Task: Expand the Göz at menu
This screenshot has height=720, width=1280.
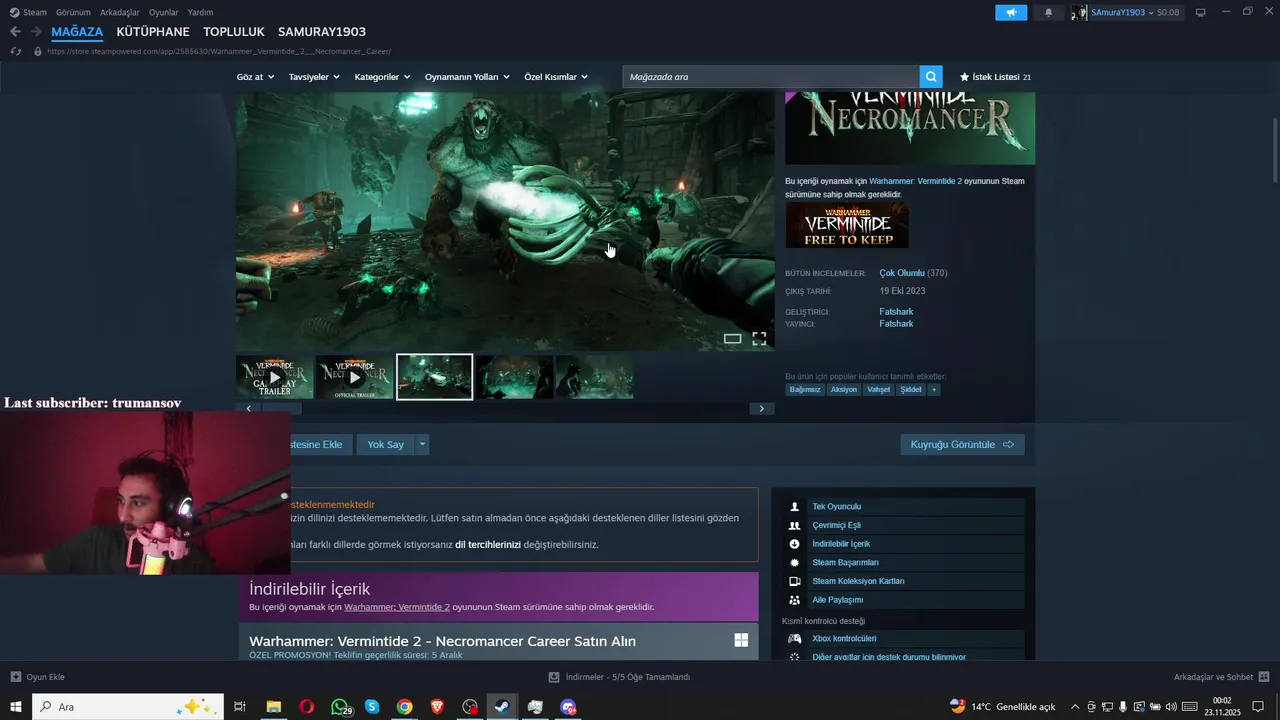Action: (x=255, y=77)
